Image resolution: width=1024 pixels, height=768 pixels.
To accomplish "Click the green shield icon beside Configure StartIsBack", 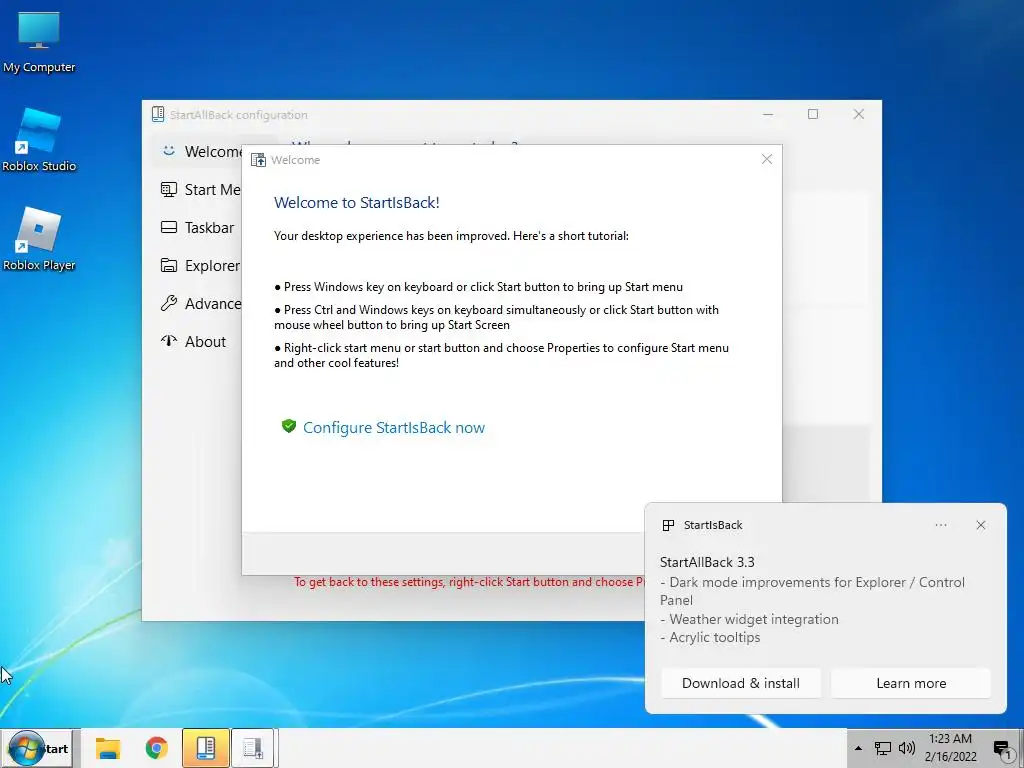I will pyautogui.click(x=289, y=426).
